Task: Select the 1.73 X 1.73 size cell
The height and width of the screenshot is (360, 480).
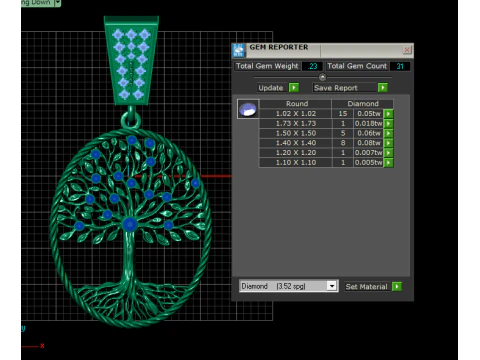Action: point(296,123)
